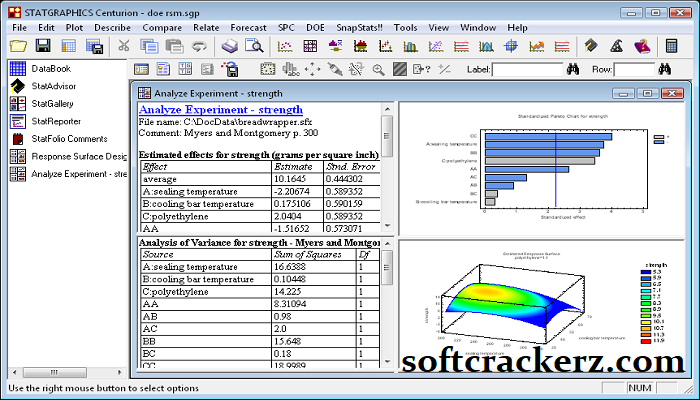Click the first analysis toolbar icon, left of Tables
Viewport: 700px width, 400px height.
click(142, 69)
